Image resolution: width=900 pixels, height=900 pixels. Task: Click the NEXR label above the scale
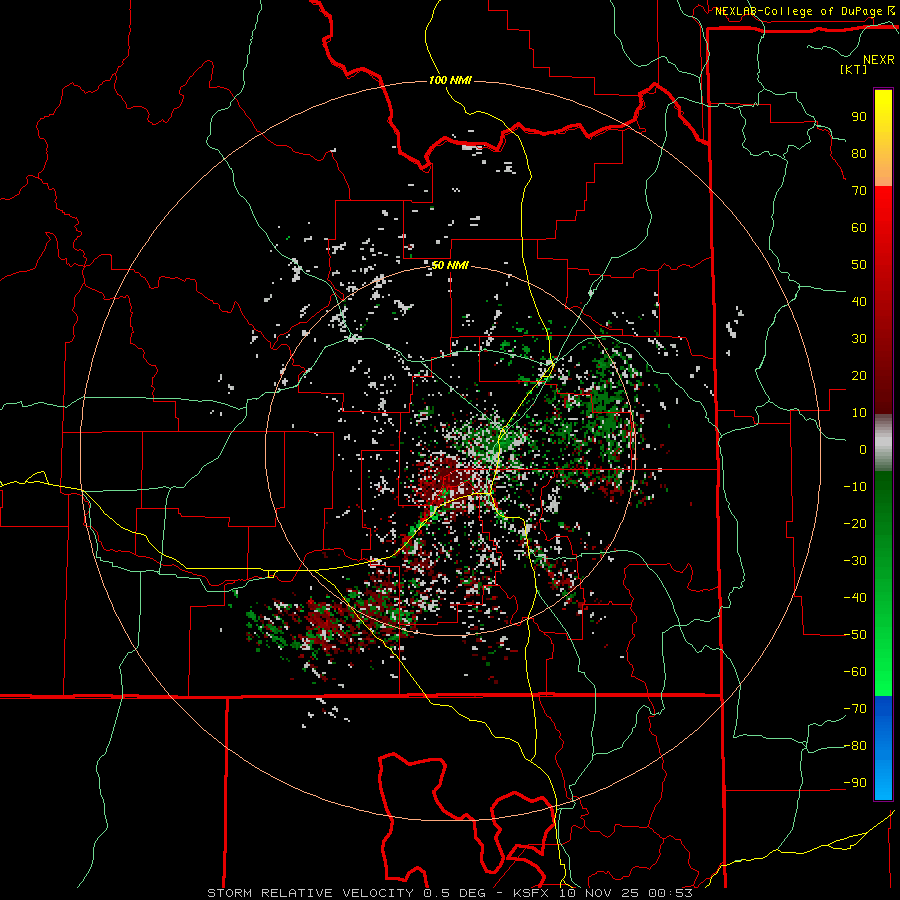(x=878, y=60)
